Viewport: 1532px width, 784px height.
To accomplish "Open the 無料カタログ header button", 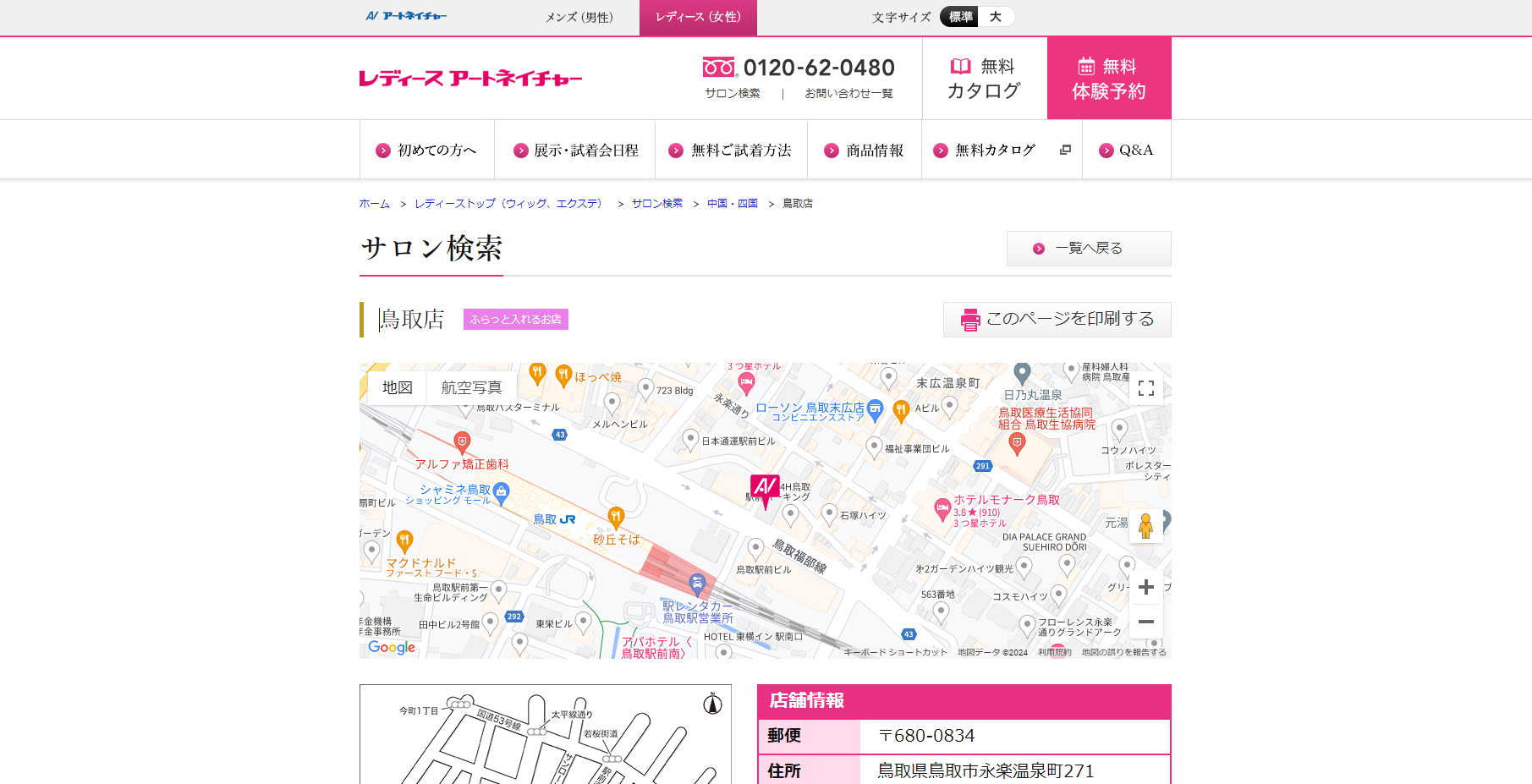I will (984, 78).
